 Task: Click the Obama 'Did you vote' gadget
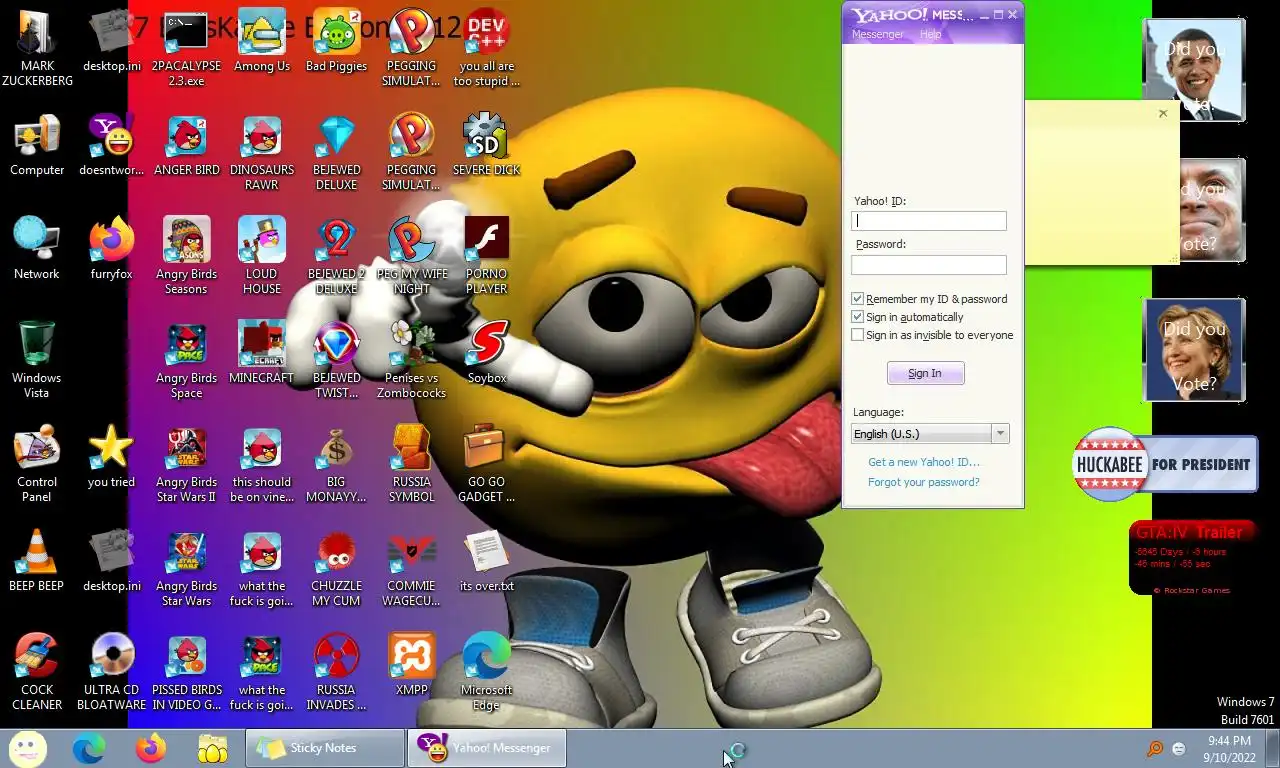[1194, 70]
